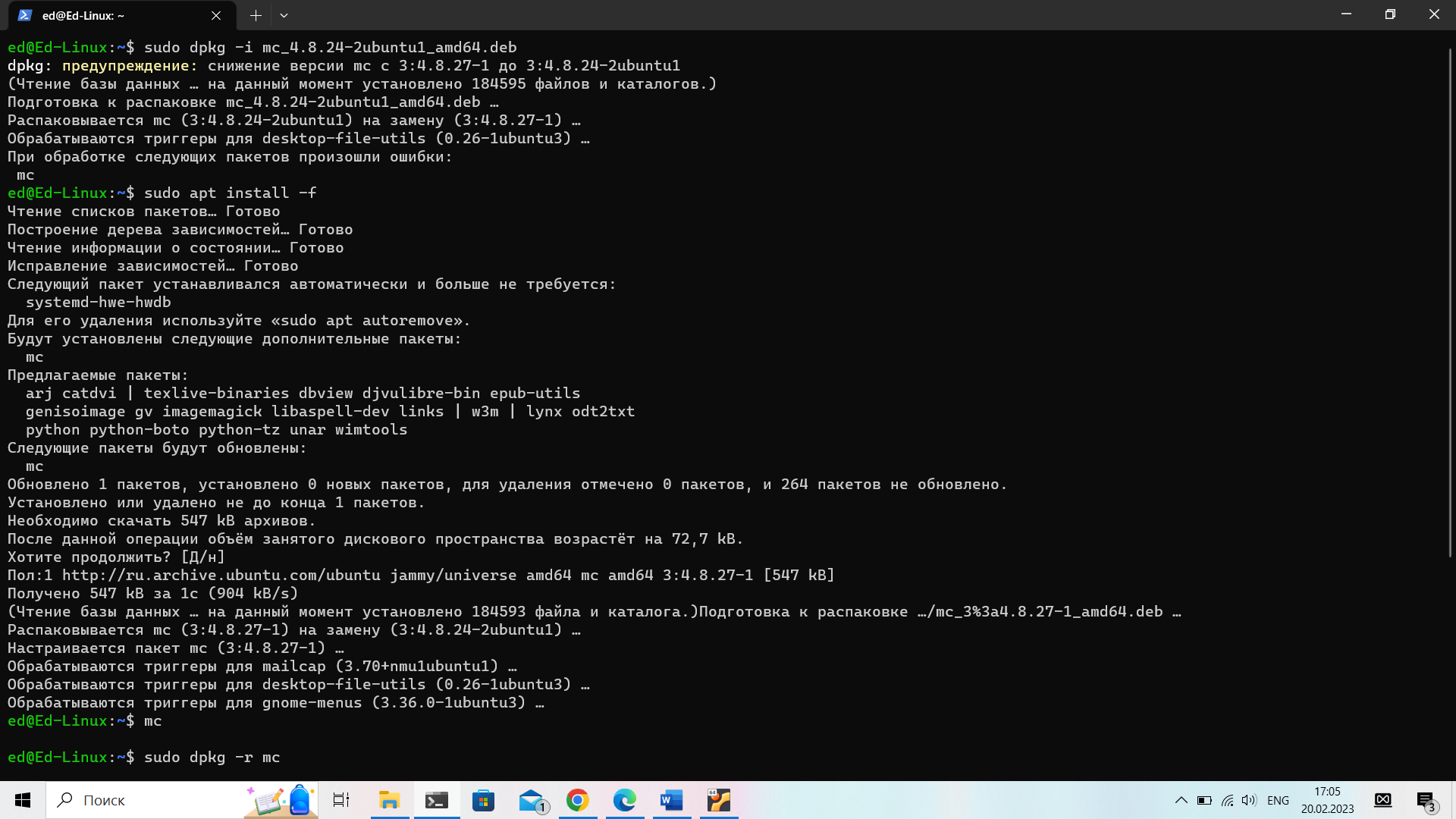The height and width of the screenshot is (819, 1456).
Task: Open File Explorer from taskbar
Action: (389, 800)
